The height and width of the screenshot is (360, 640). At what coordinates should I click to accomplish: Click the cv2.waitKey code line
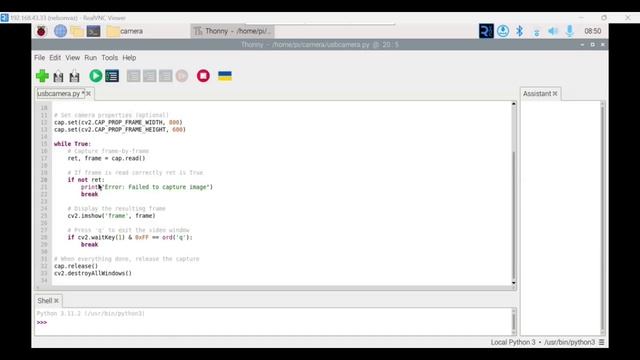click(x=130, y=237)
